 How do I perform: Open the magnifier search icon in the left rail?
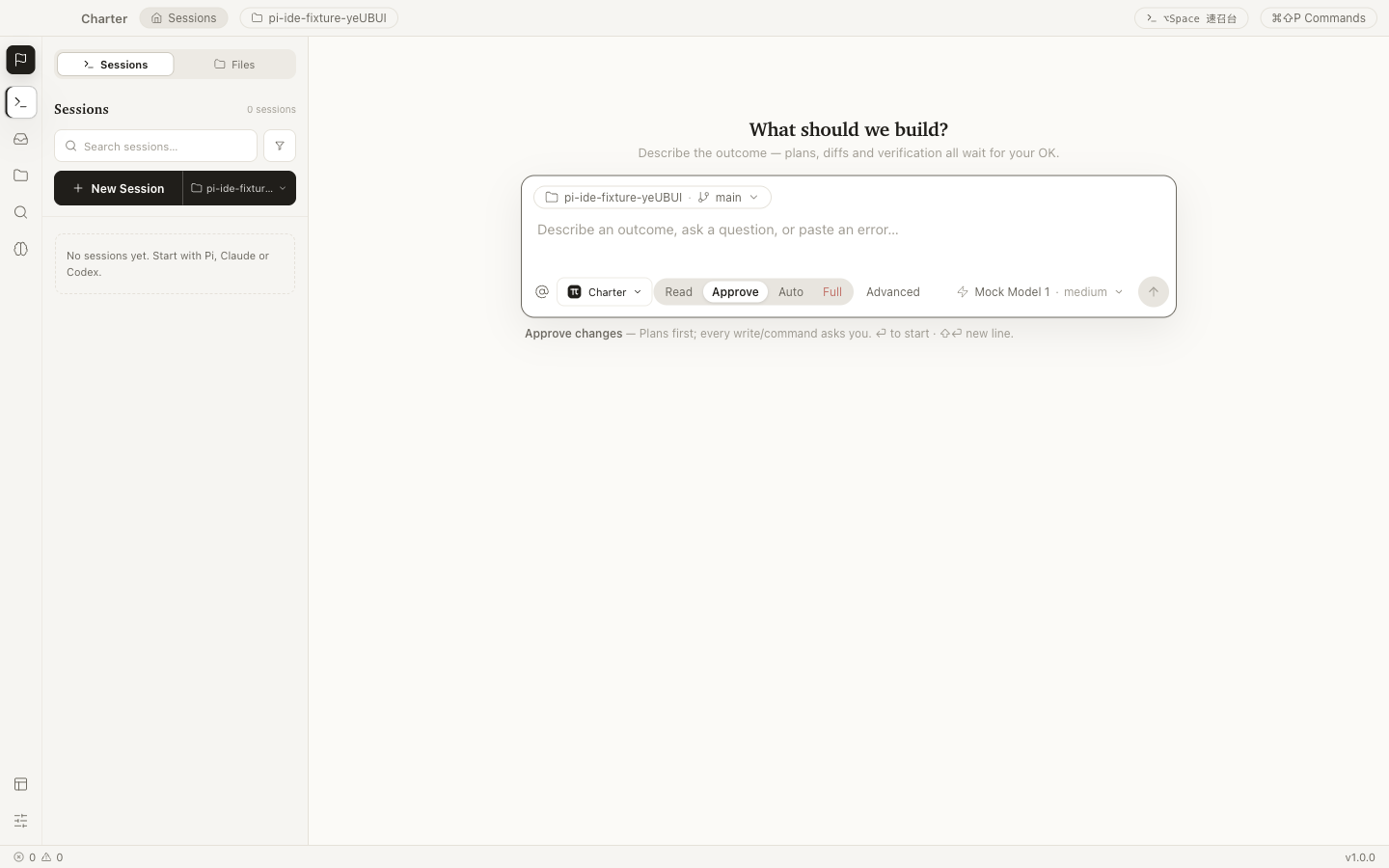pyautogui.click(x=20, y=212)
